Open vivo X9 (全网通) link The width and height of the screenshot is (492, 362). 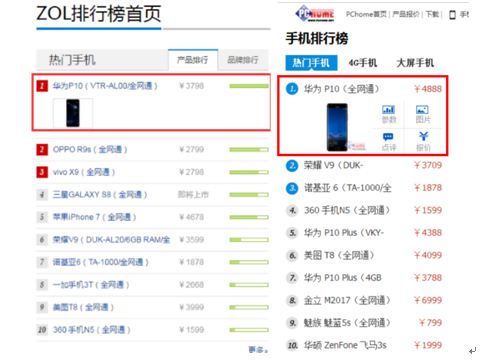tap(84, 172)
